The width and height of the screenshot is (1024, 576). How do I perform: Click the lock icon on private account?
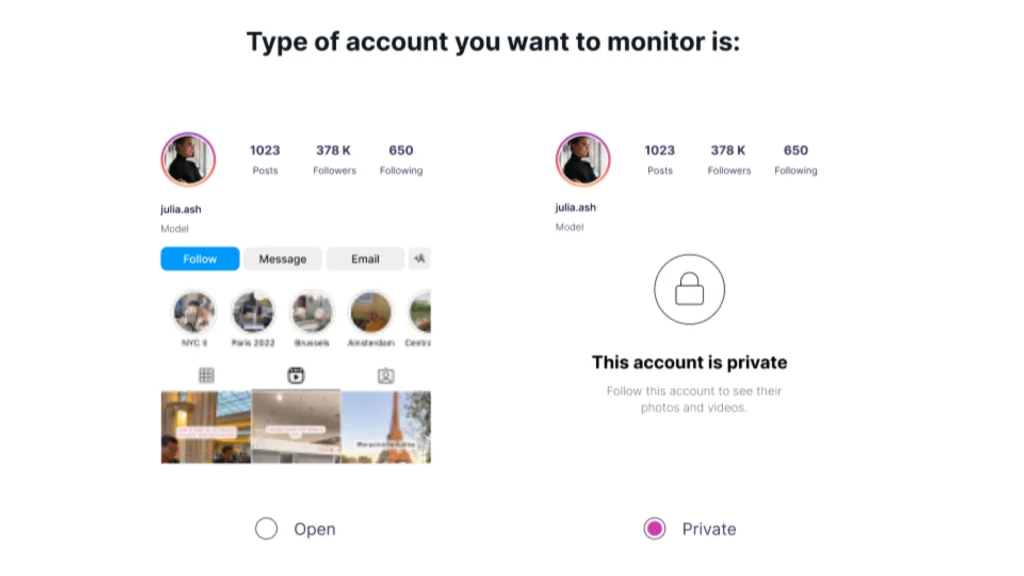(690, 289)
